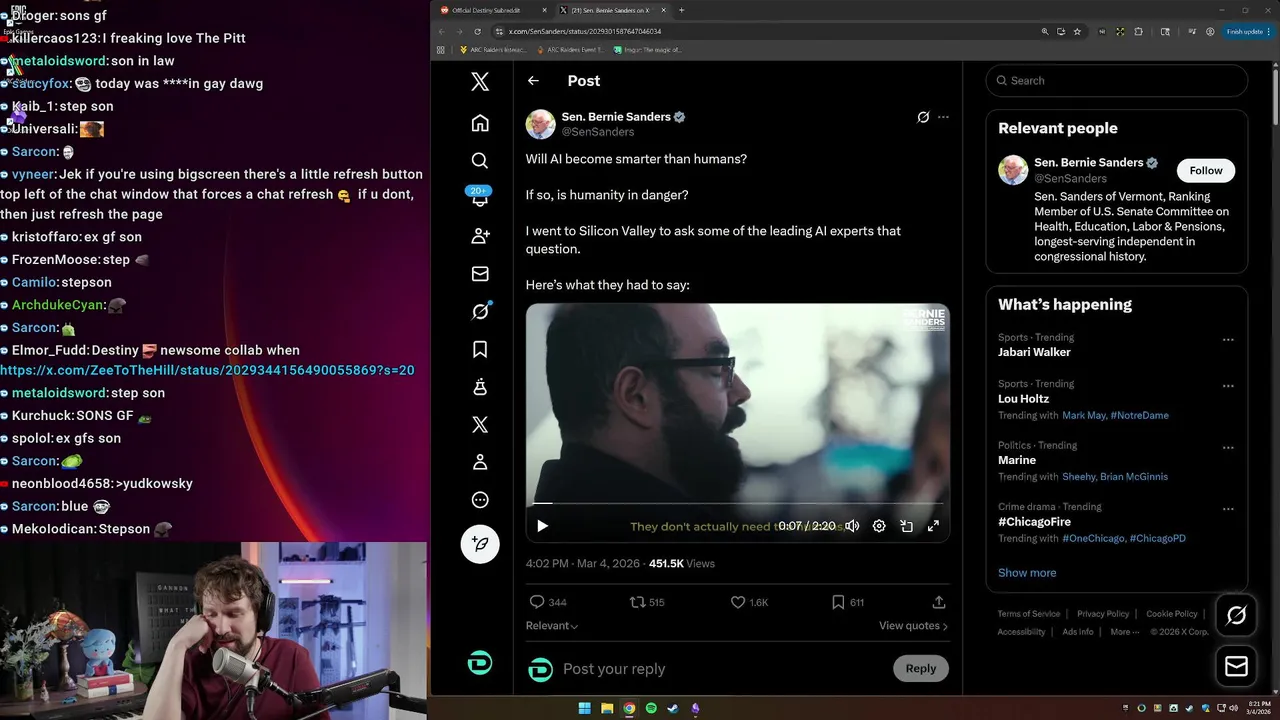Open the ZeeToTheHill link in chat
Screen dimensions: 1280x720
(x=207, y=370)
